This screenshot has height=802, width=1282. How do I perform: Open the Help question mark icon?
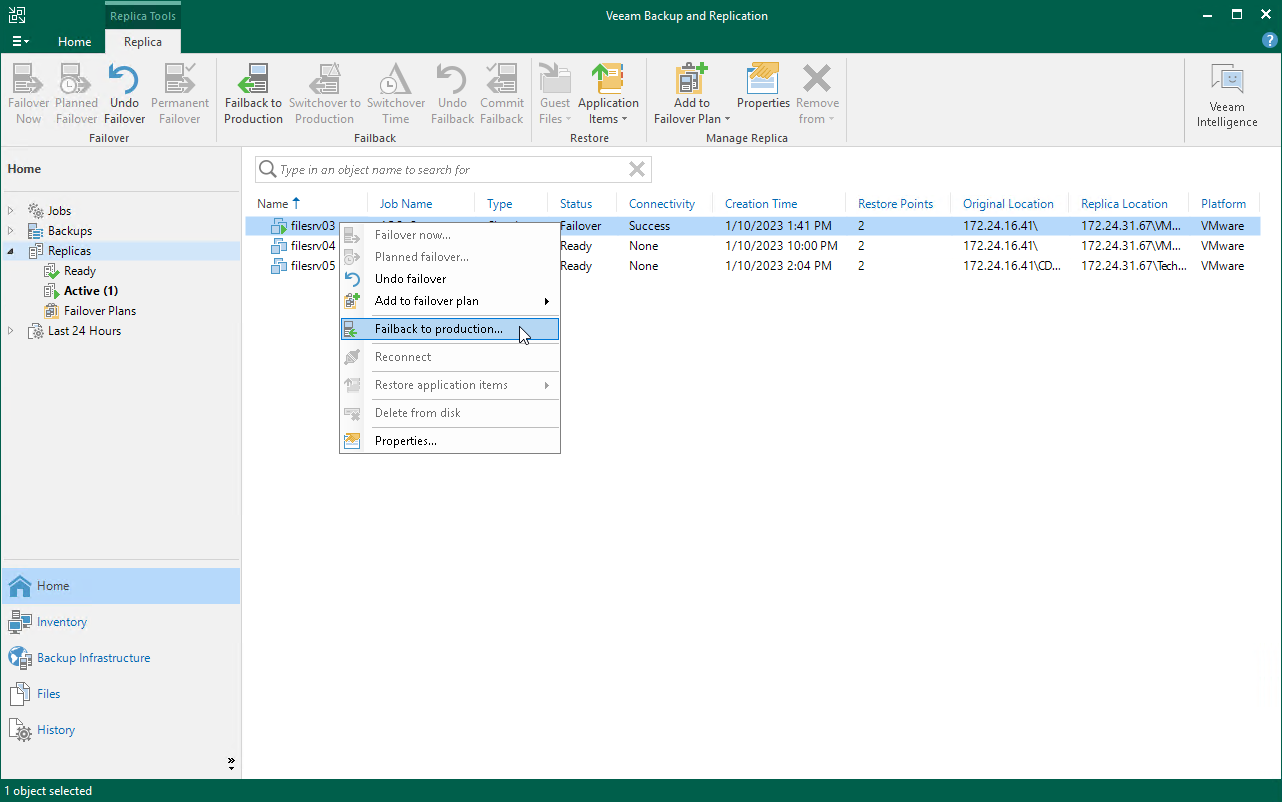tap(1270, 40)
